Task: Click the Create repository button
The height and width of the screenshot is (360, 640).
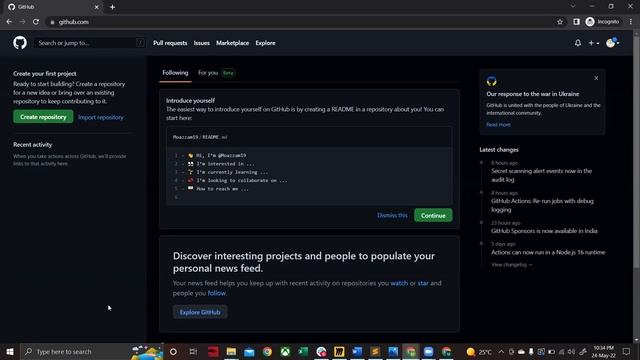Action: click(43, 117)
